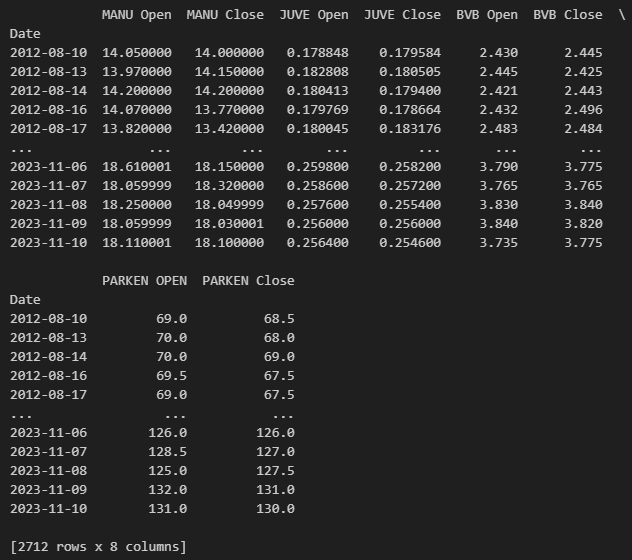Click the PARKEN value 125.0
This screenshot has height=560, width=632.
click(168, 470)
